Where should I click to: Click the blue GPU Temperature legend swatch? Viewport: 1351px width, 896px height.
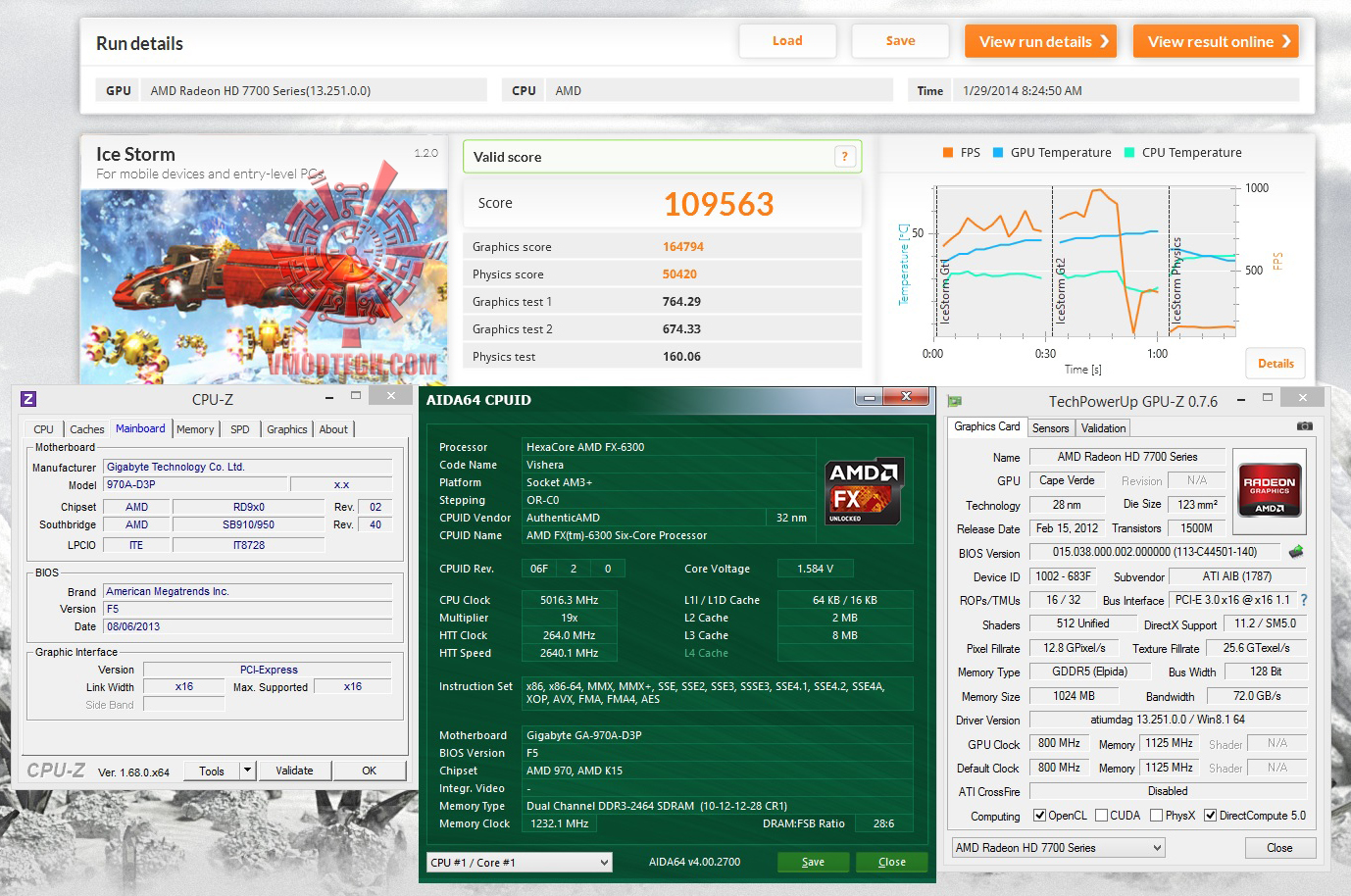pos(998,153)
